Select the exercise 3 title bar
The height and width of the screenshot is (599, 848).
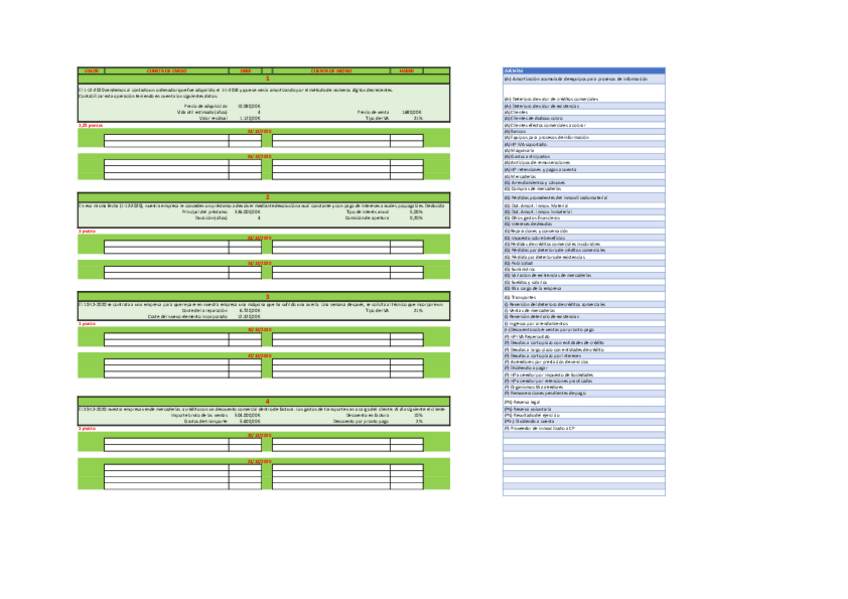(x=265, y=296)
